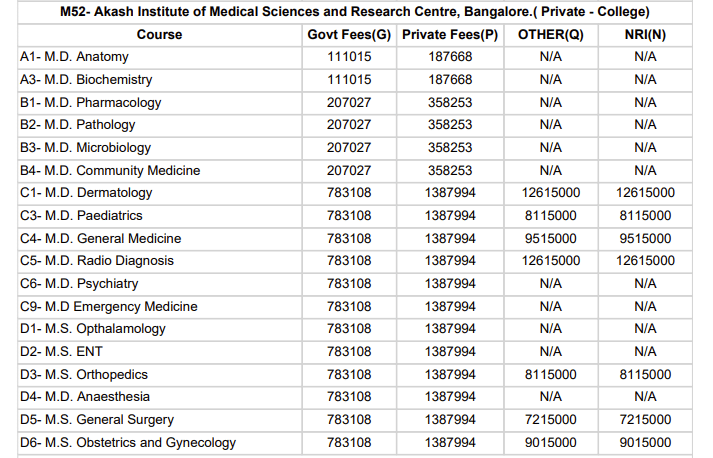Click the C9- M.D Emergency Medicine cell
Image resolution: width=713 pixels, height=458 pixels.
[x=109, y=306]
